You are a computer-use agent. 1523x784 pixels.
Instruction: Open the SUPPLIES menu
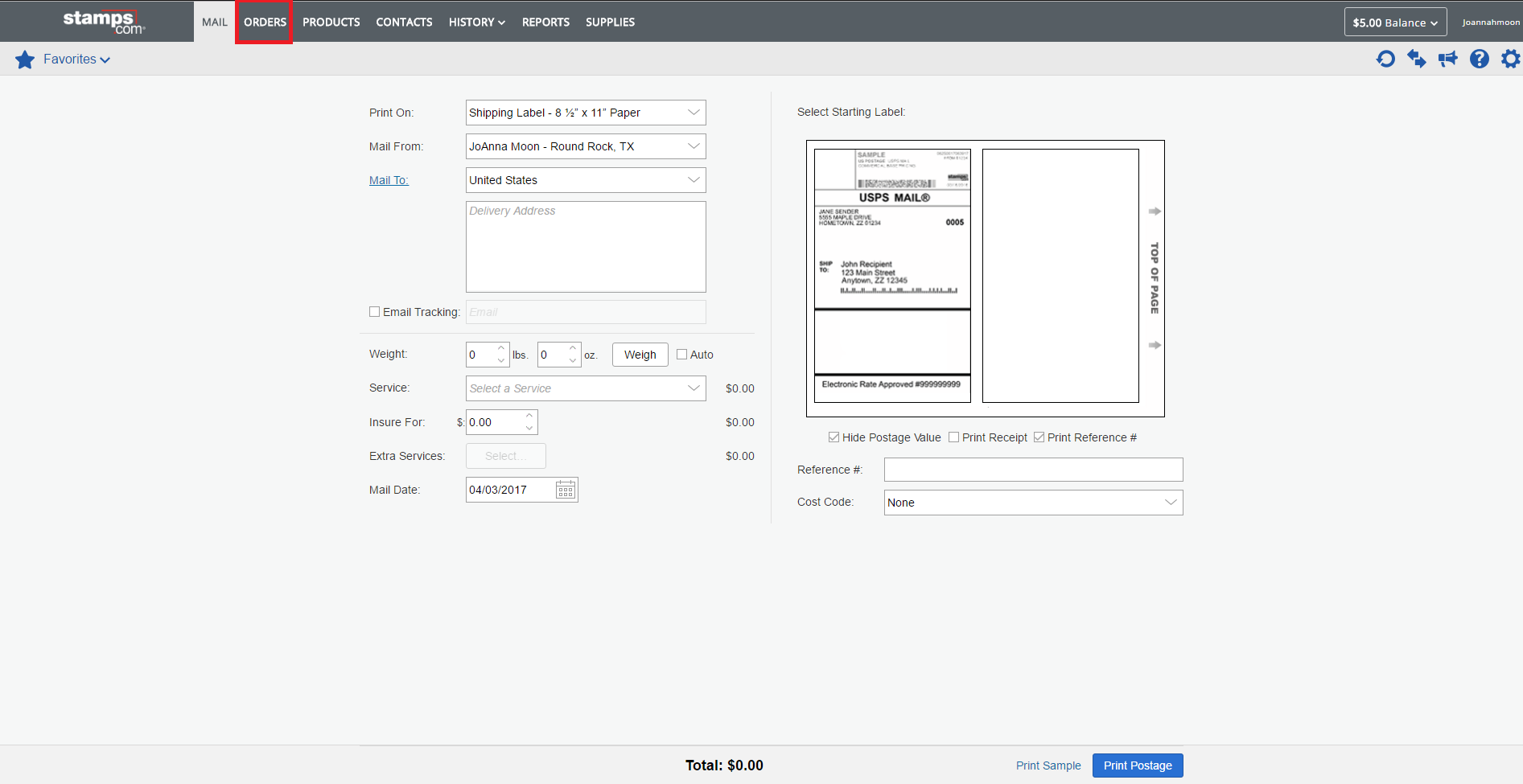pos(610,22)
